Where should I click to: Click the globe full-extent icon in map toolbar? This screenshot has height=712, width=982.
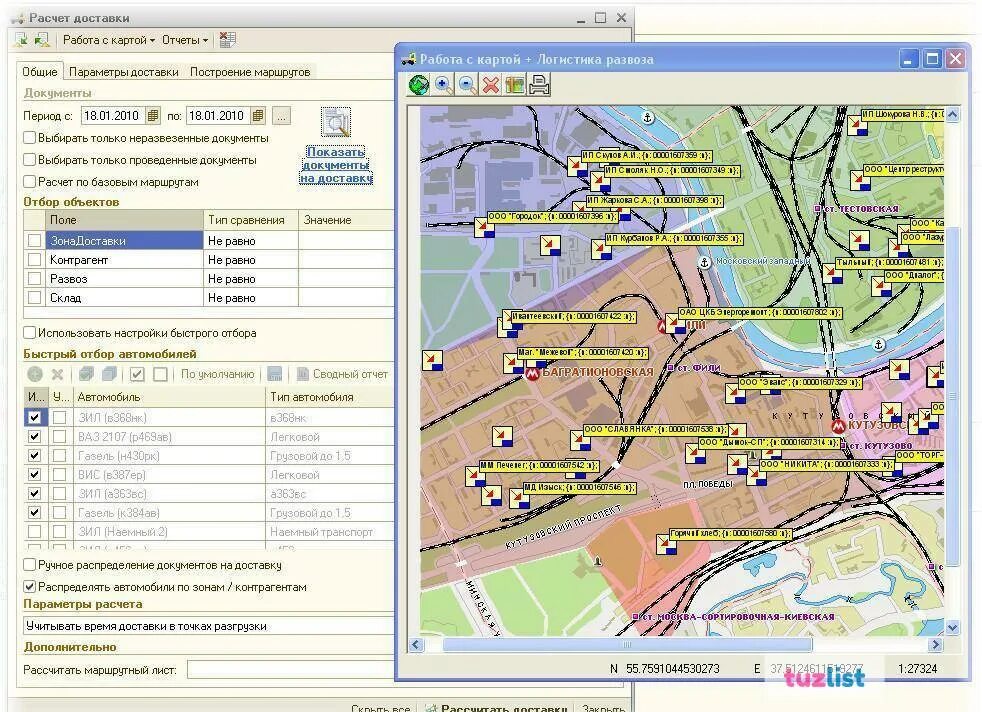419,85
